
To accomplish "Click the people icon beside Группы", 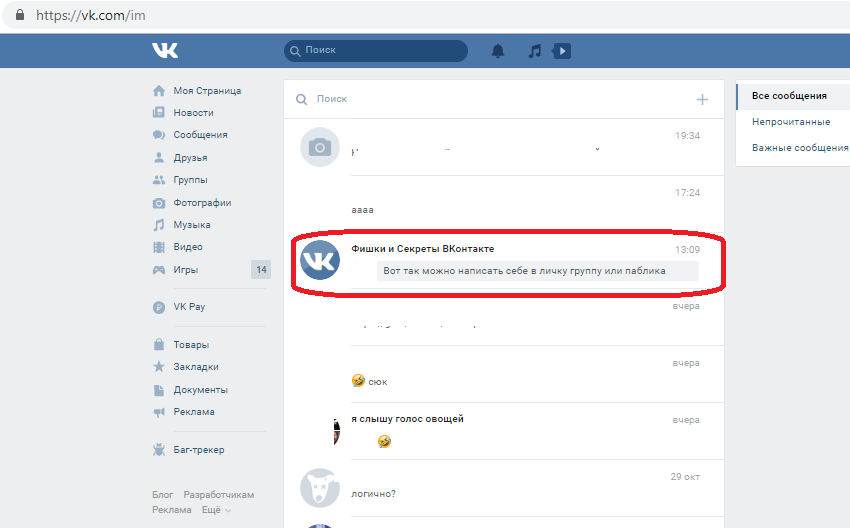I will pos(159,179).
